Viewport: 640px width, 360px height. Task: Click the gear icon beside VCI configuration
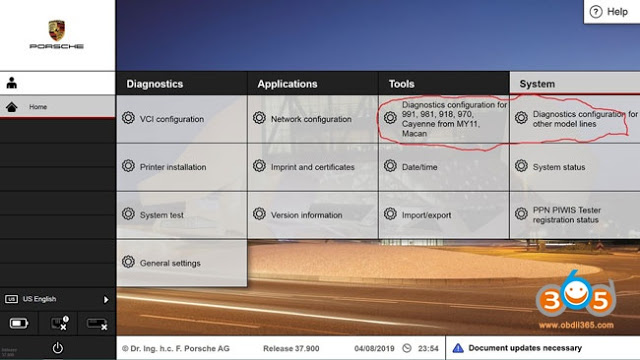[128, 118]
